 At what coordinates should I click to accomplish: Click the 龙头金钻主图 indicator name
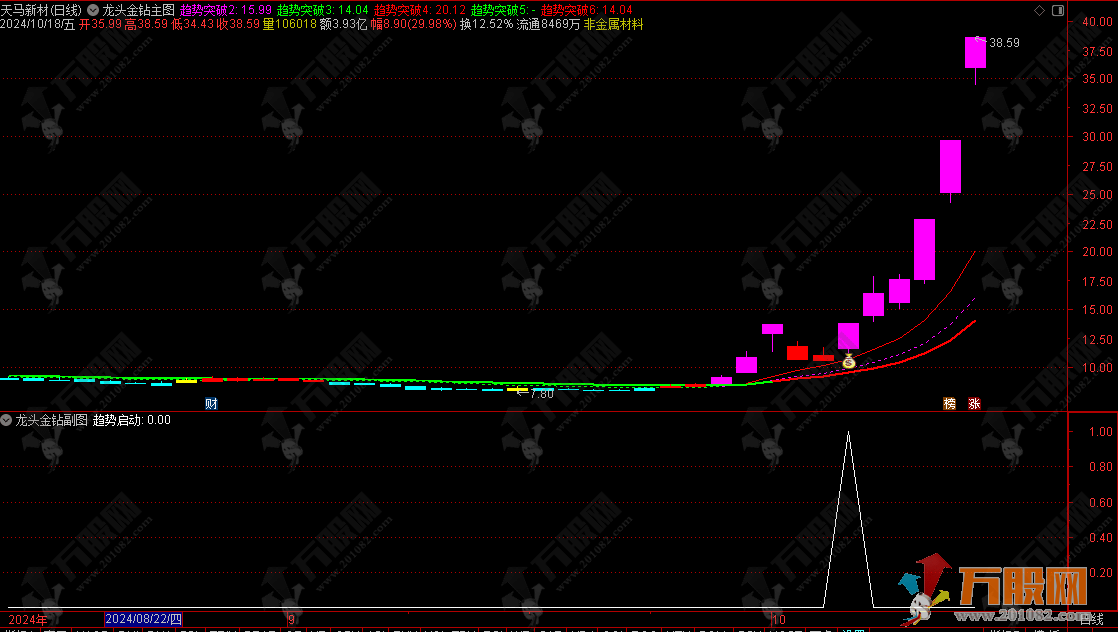(139, 10)
